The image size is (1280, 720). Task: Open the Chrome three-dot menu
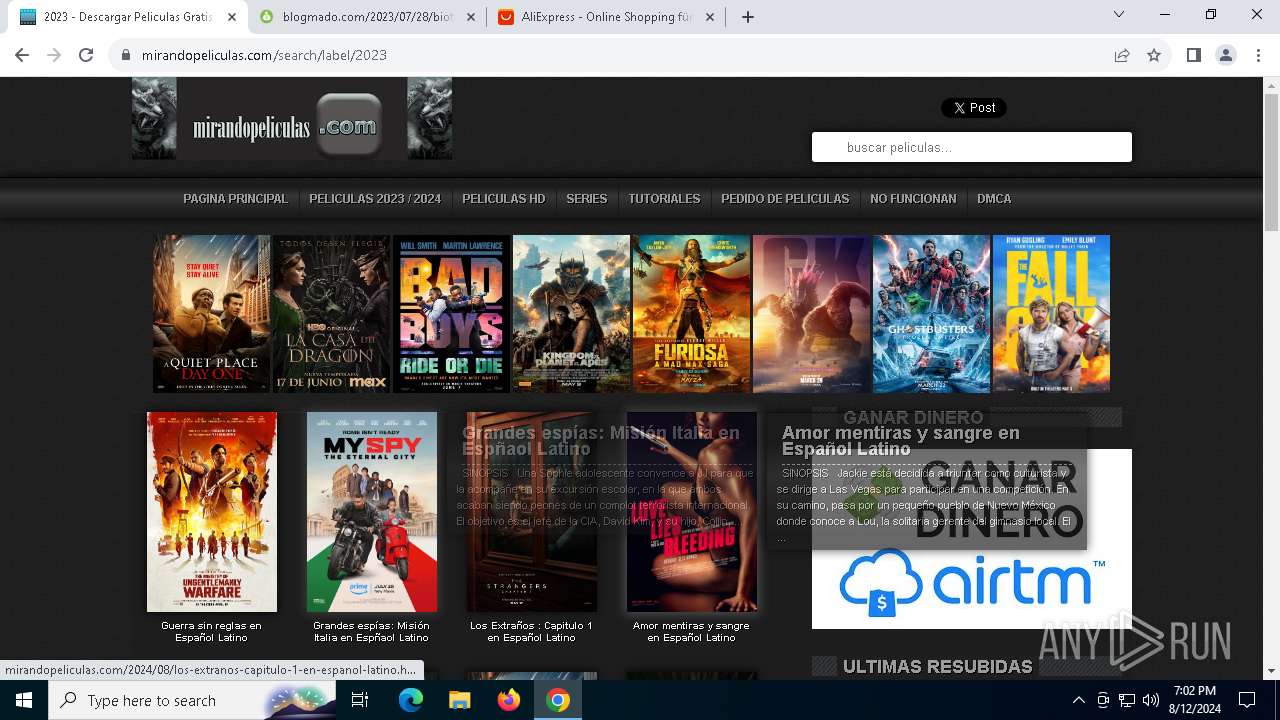click(1258, 55)
